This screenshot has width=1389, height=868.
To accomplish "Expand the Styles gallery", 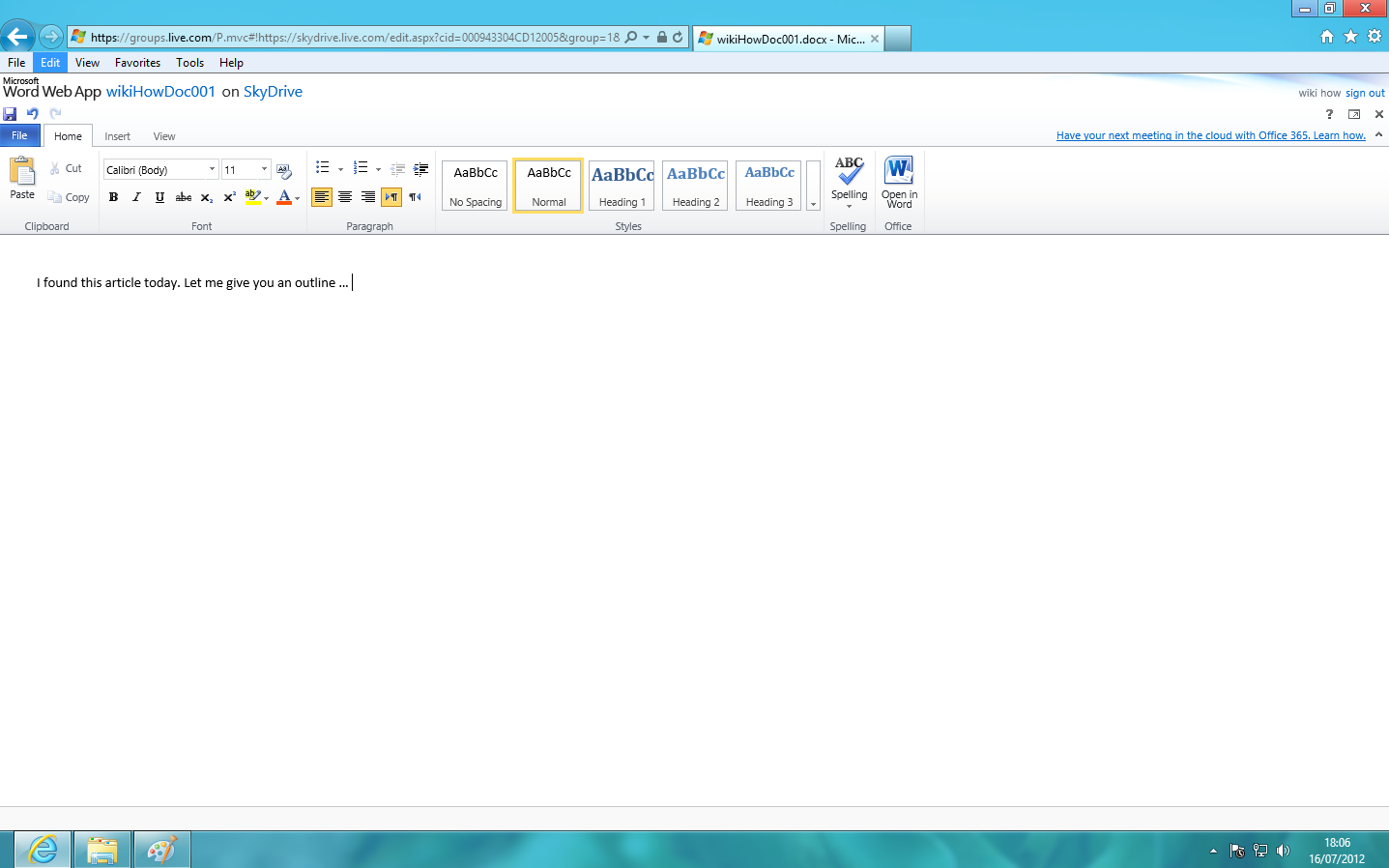I will [x=813, y=186].
